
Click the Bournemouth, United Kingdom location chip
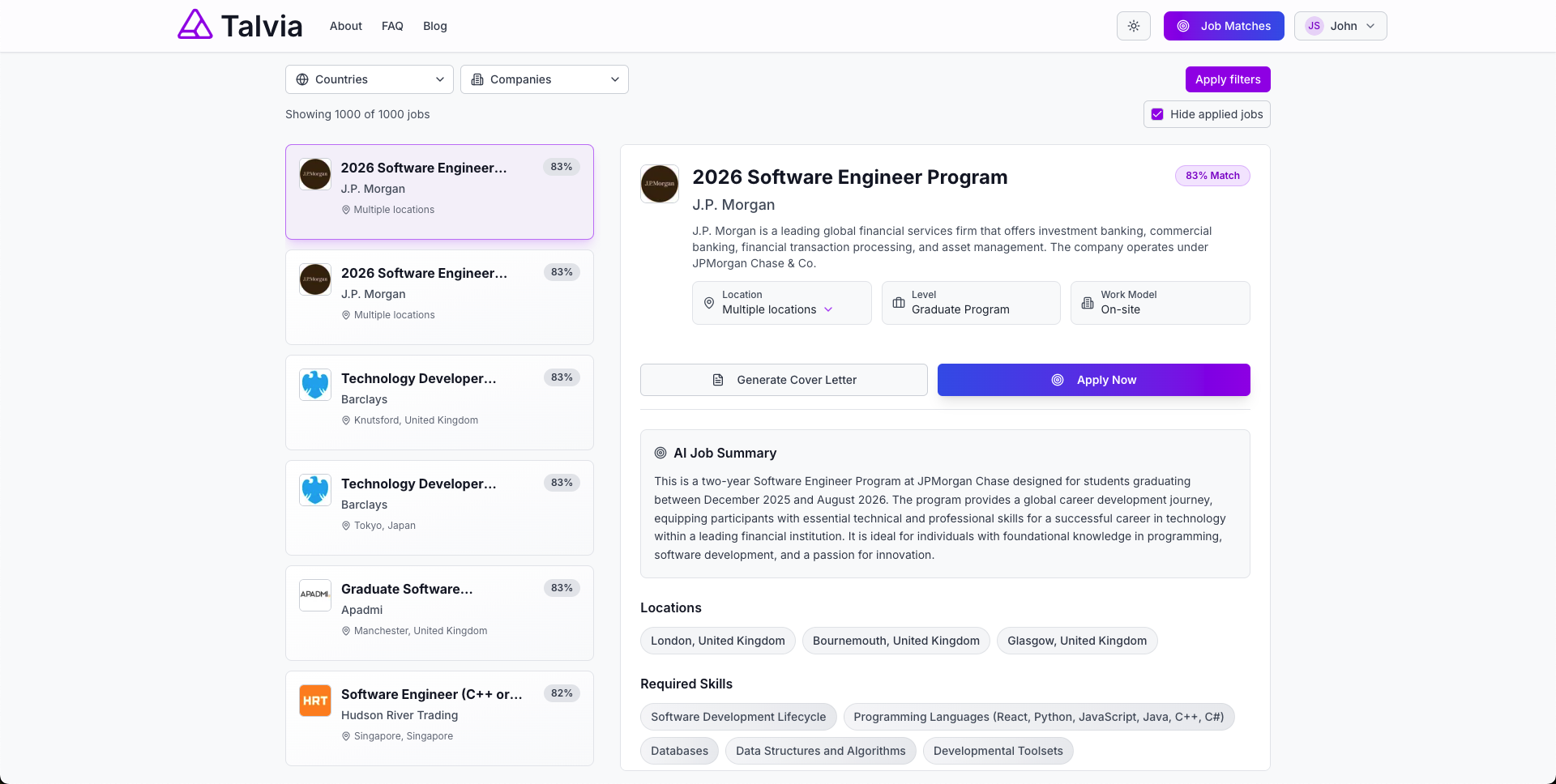tap(896, 641)
